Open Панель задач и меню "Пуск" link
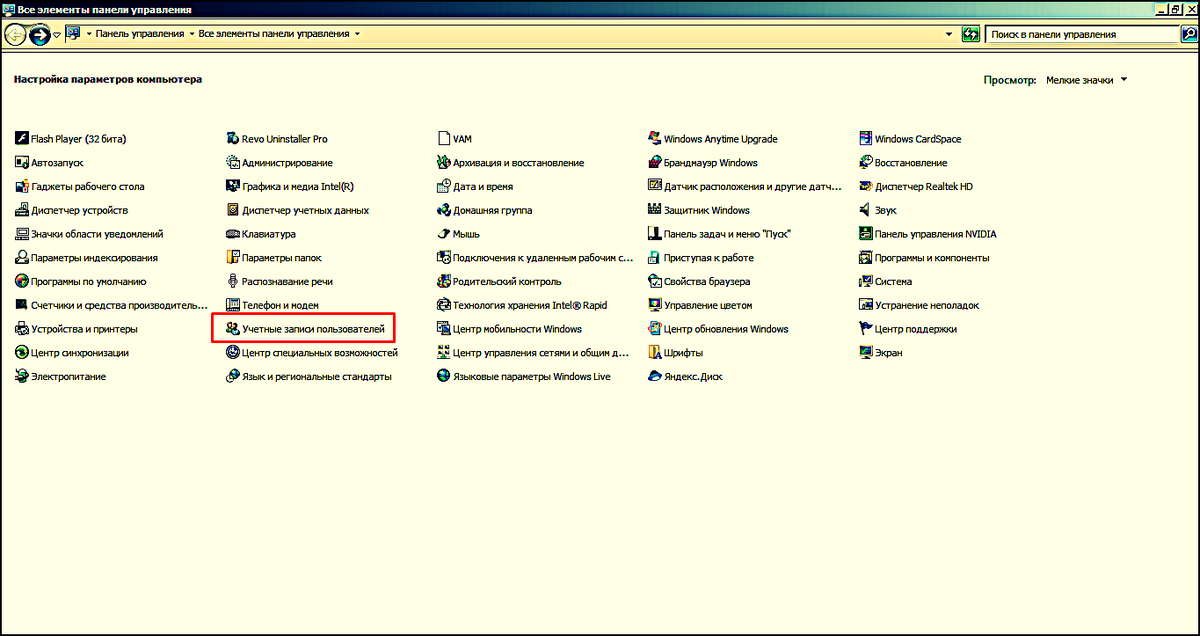 point(729,234)
